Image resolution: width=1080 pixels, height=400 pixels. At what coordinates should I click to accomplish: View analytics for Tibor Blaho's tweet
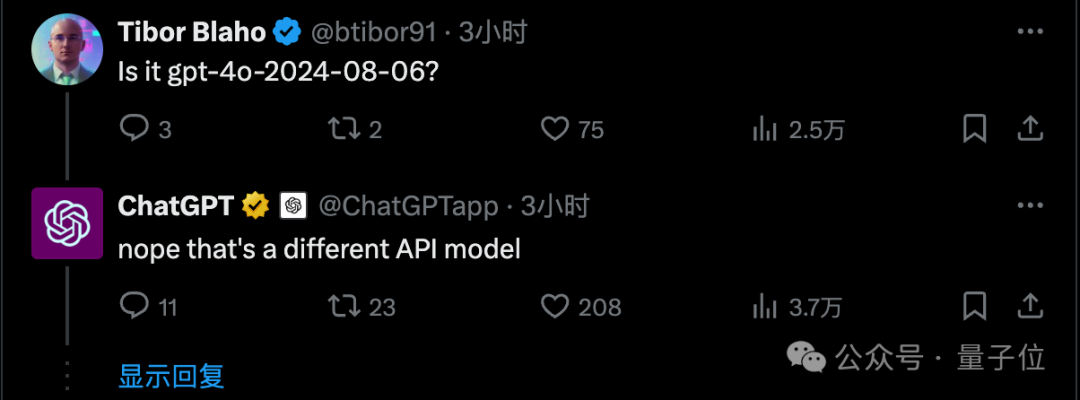[765, 128]
